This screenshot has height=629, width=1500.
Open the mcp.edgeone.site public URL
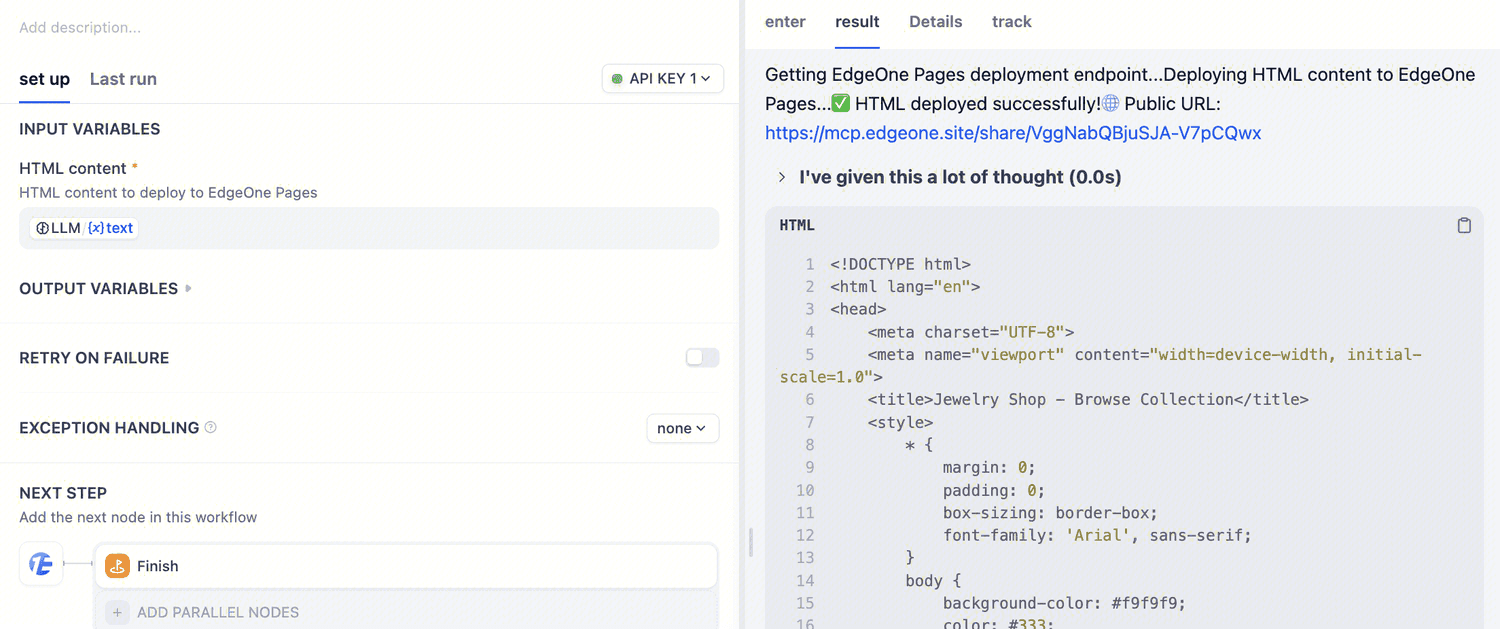point(1013,133)
